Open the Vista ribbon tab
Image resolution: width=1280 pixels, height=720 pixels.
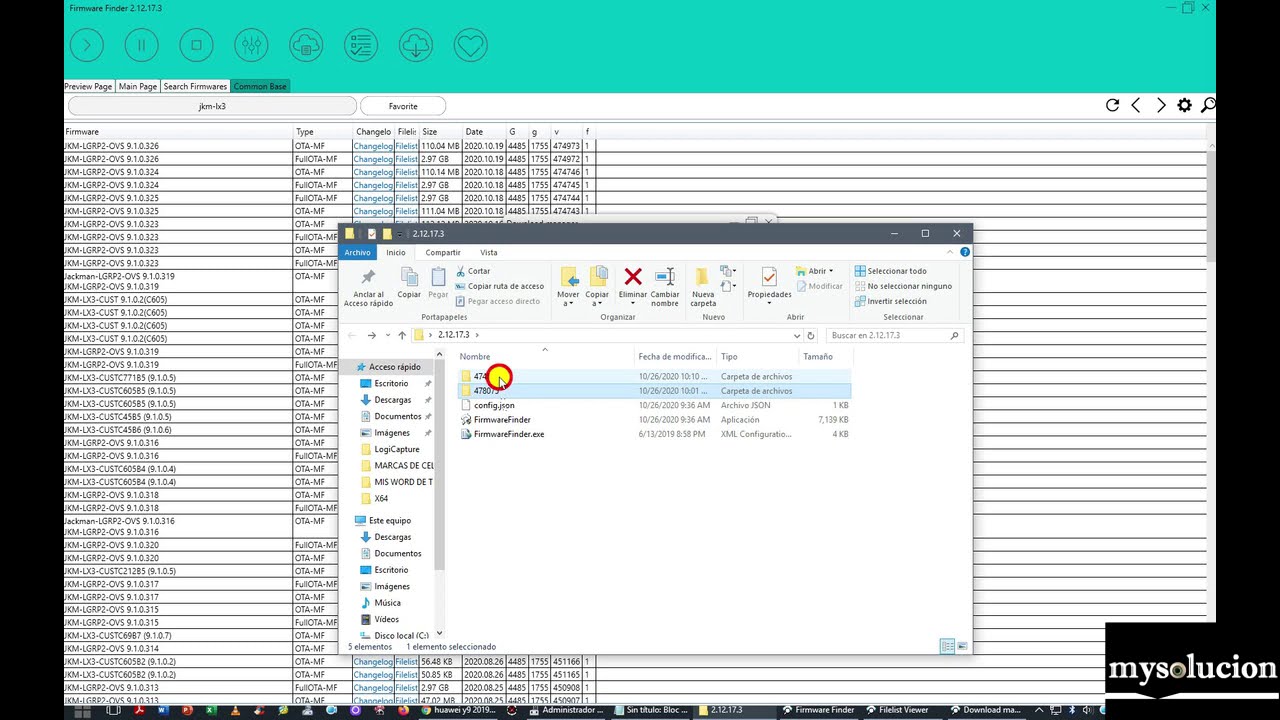pyautogui.click(x=488, y=252)
